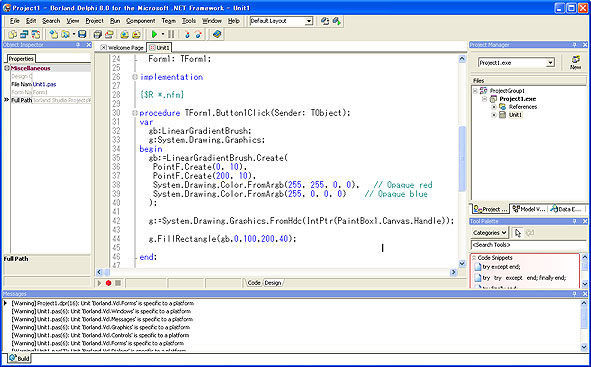This screenshot has height=367, width=591.
Task: Click the Remove file from project icon
Action: coord(136,34)
